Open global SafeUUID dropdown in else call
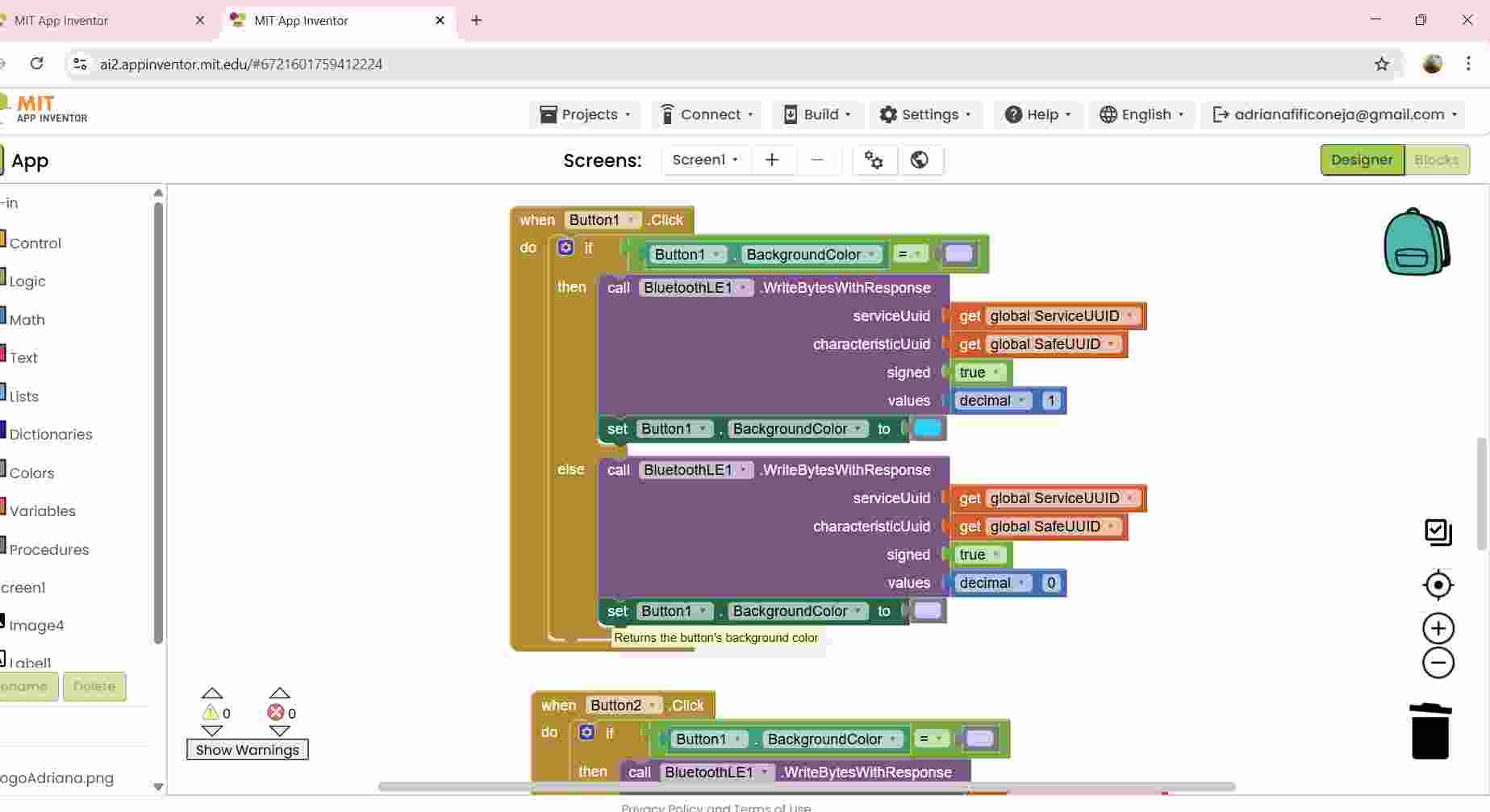Screen dimensions: 1490x812 pos(1053,527)
